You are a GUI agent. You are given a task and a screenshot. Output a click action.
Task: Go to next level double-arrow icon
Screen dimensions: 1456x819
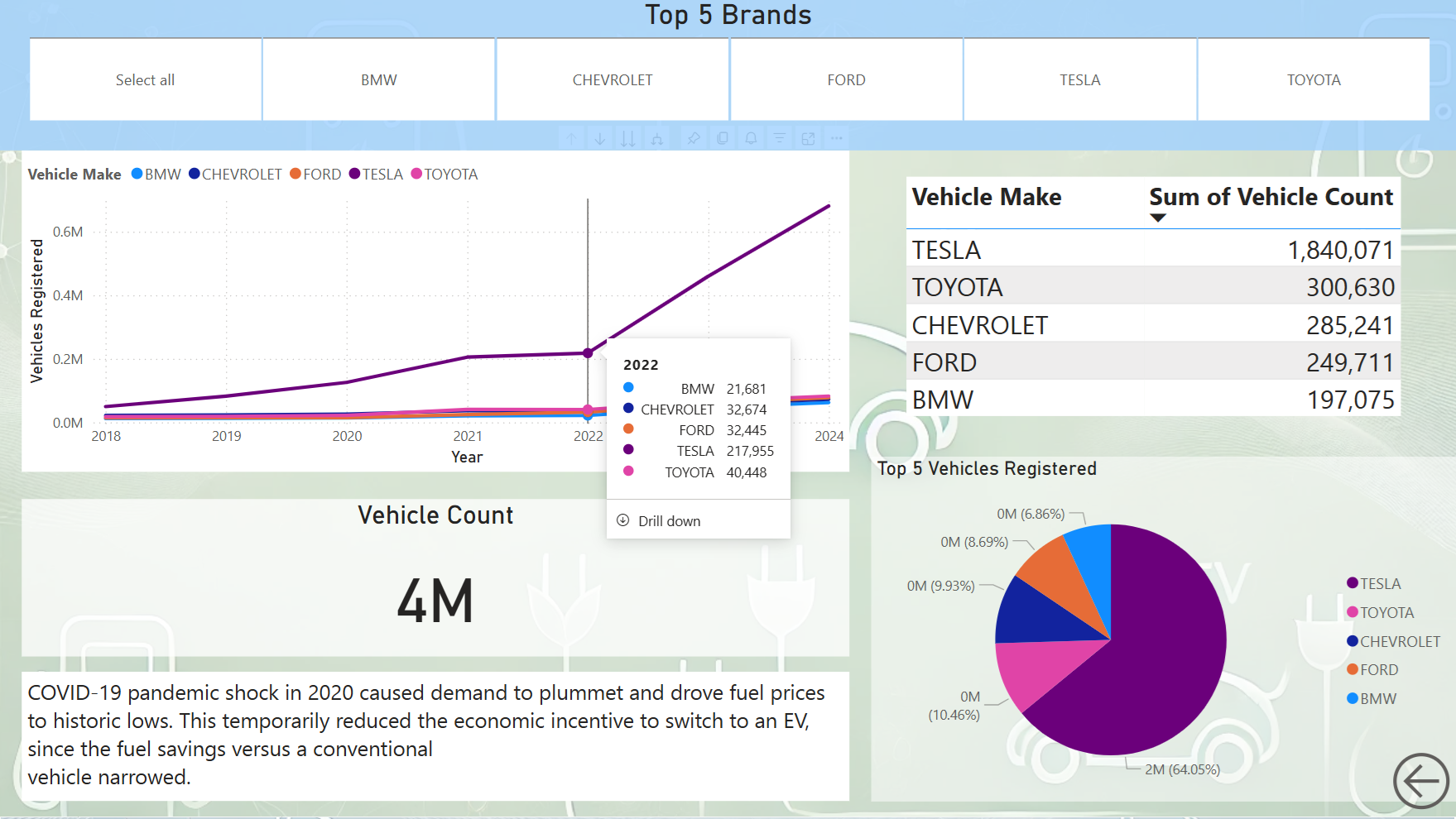pos(628,139)
